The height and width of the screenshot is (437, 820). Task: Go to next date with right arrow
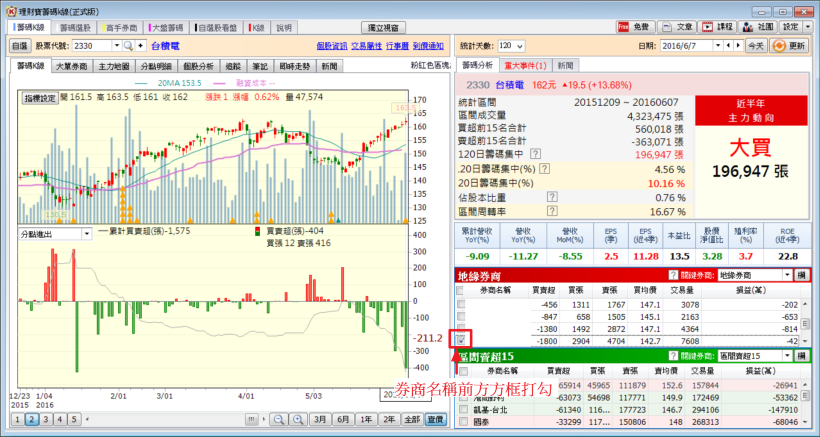coord(738,46)
